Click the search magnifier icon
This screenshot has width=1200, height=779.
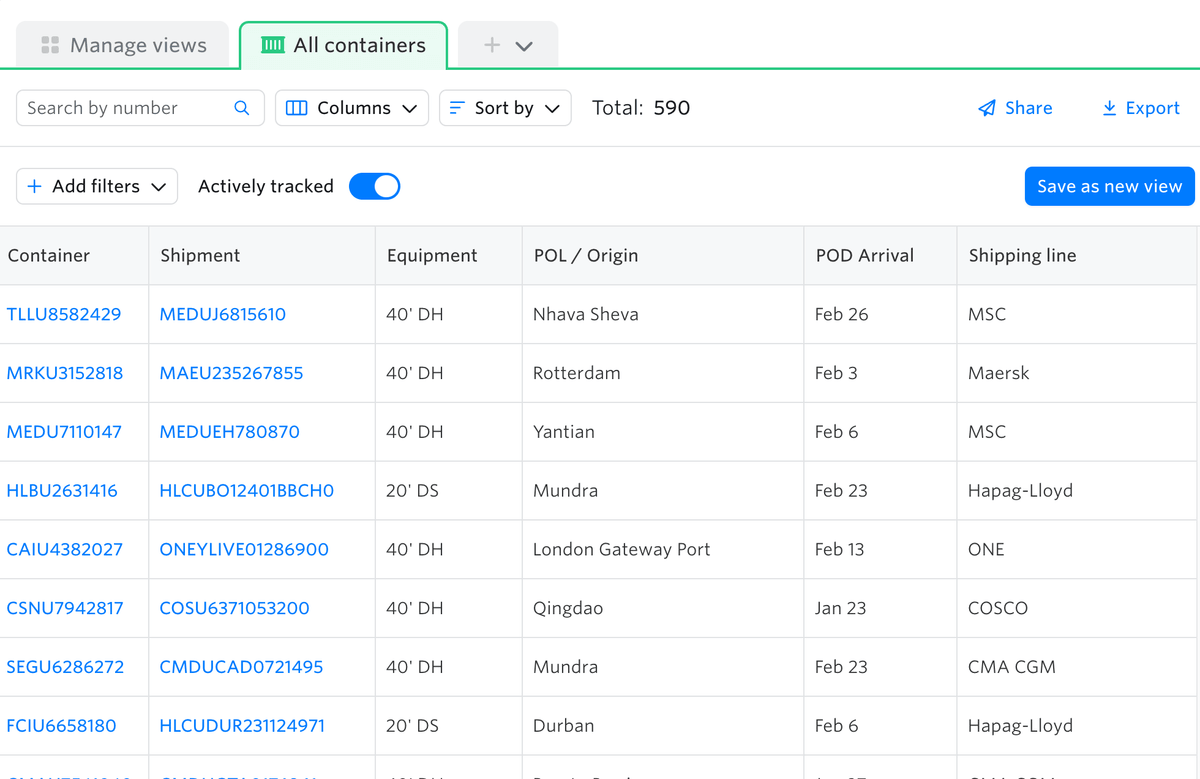[242, 108]
